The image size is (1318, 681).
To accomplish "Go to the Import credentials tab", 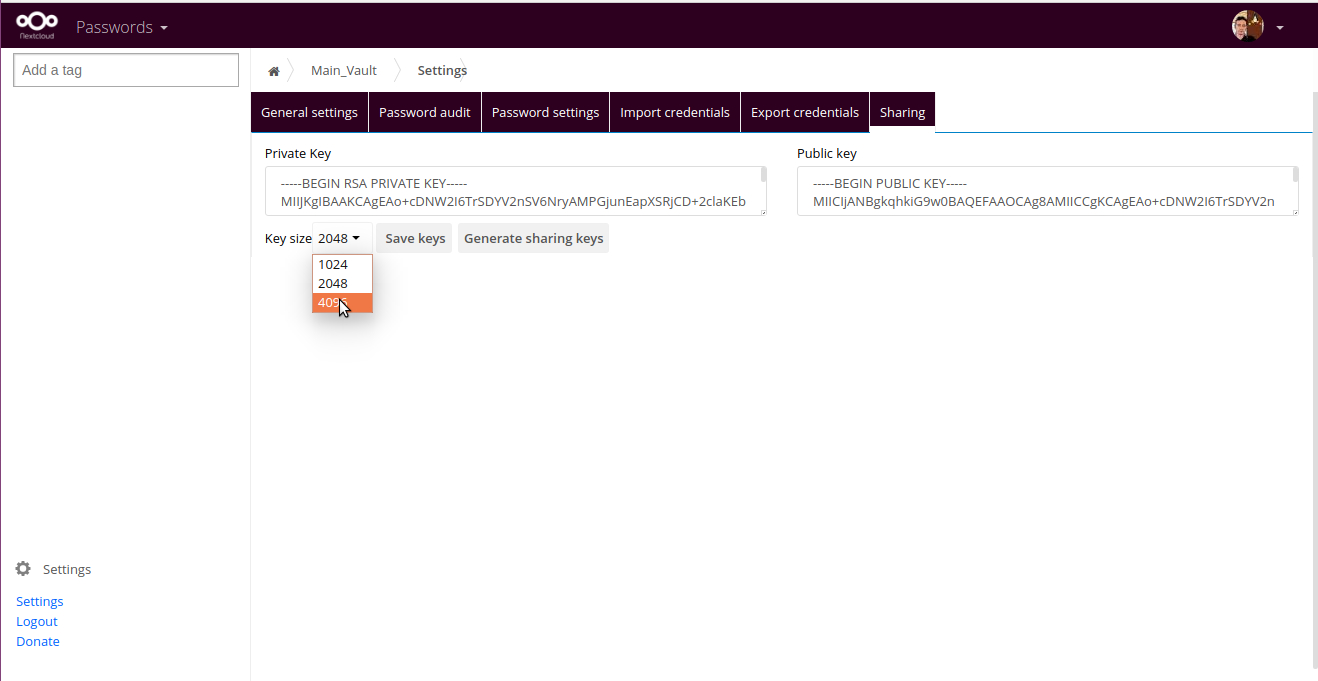I will 674,112.
